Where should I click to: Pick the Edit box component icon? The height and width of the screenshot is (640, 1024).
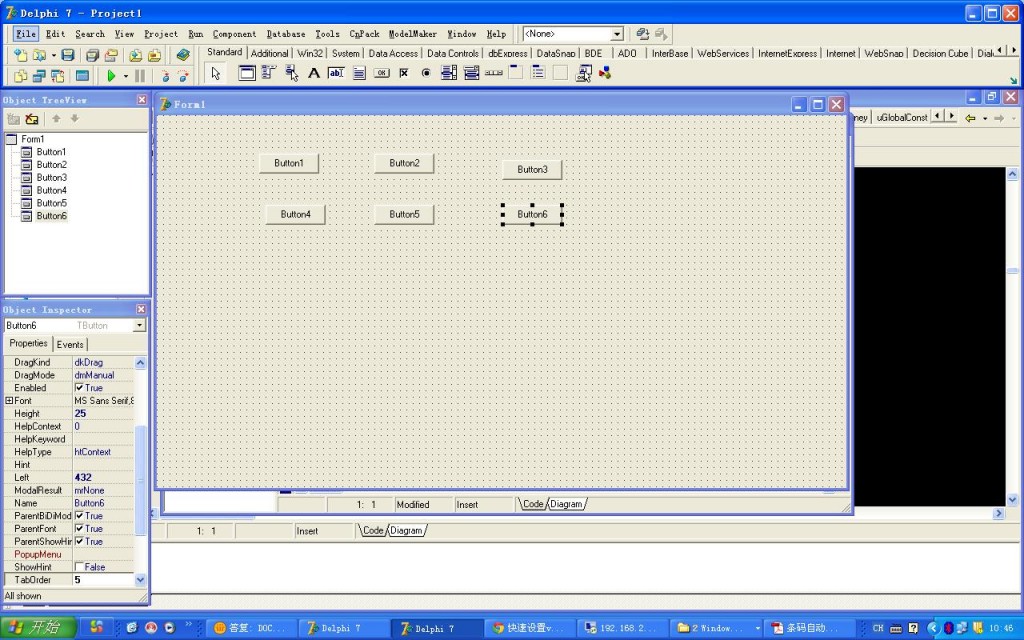[336, 73]
